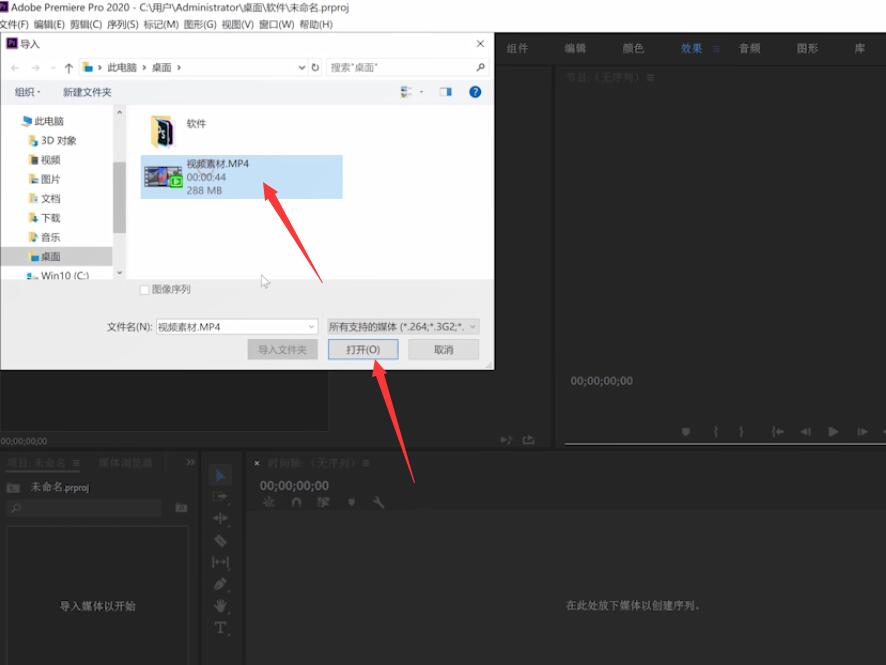The image size is (886, 665).
Task: Click Mark In in Program monitor
Action: [716, 432]
